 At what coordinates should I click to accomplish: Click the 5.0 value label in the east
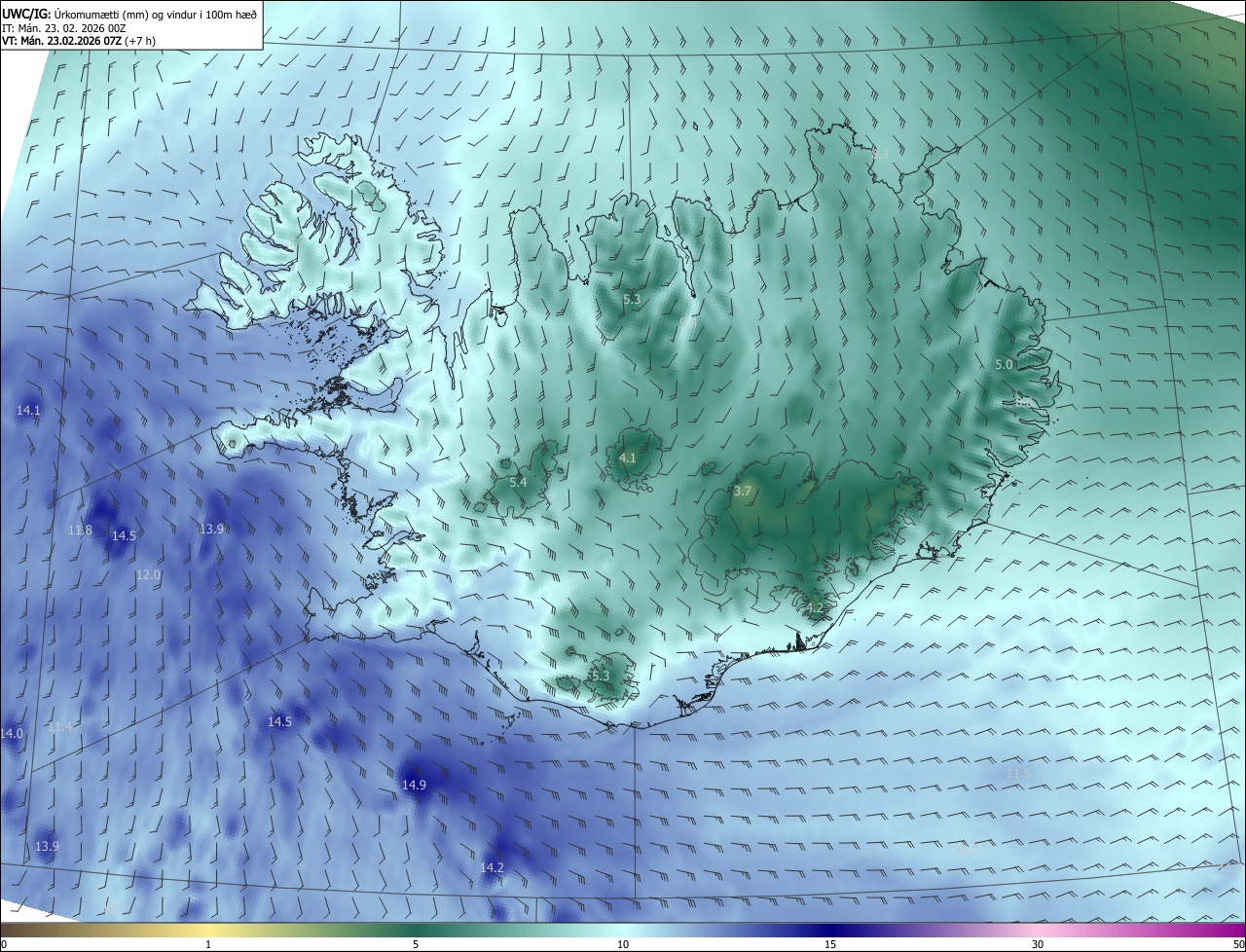click(x=1005, y=364)
